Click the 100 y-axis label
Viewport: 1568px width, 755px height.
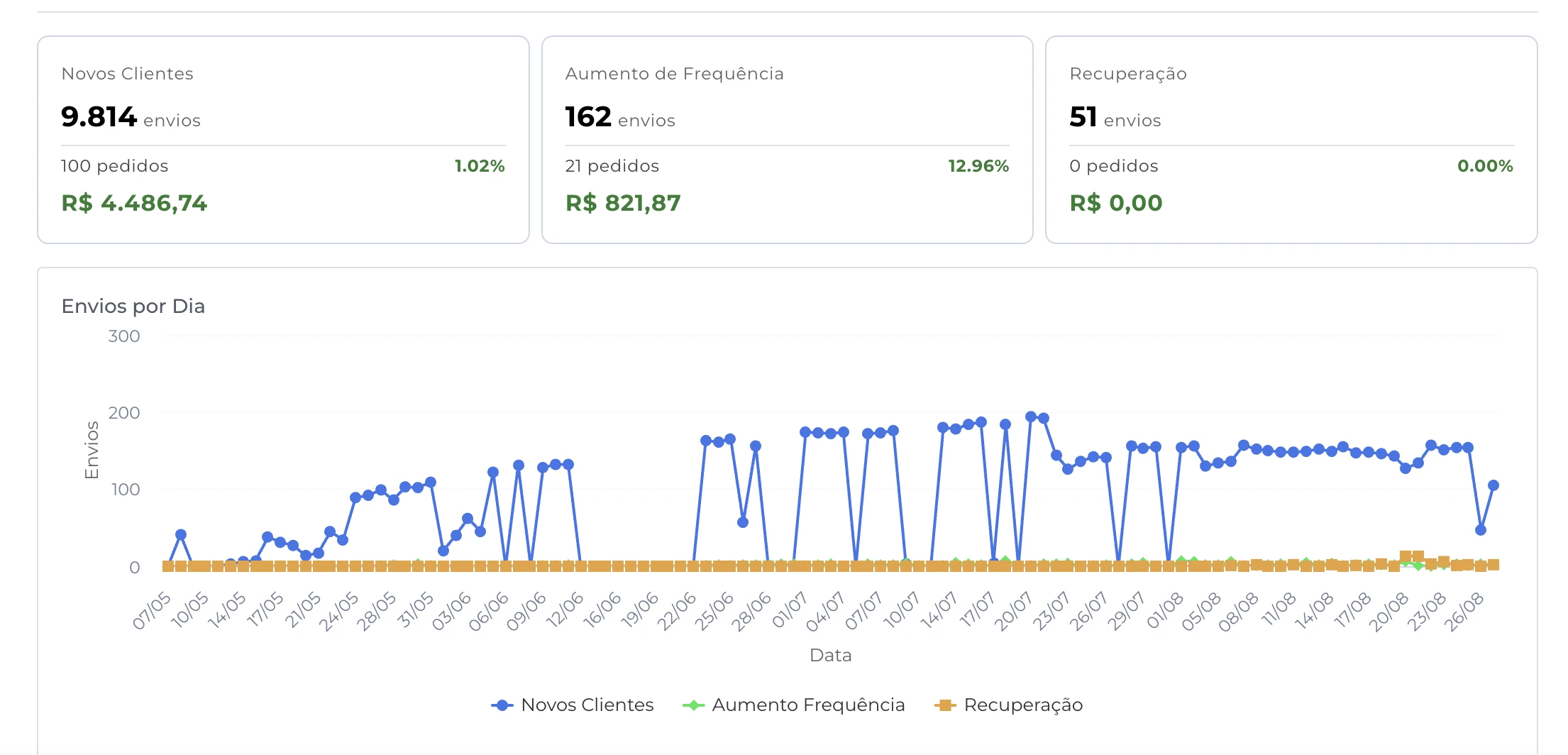tap(126, 490)
